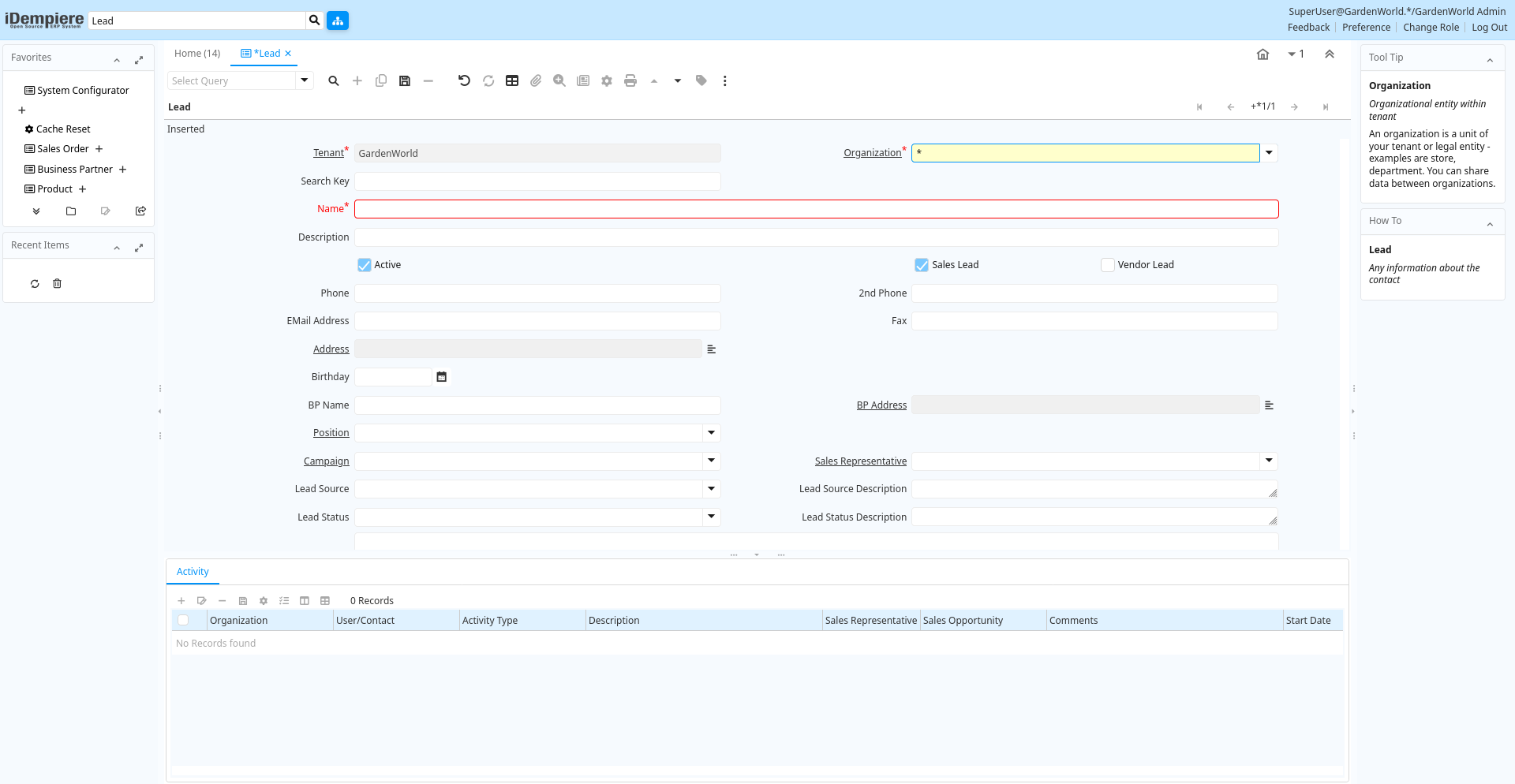Open the Sales Representative dropdown
This screenshot has width=1515, height=784.
tap(1269, 461)
